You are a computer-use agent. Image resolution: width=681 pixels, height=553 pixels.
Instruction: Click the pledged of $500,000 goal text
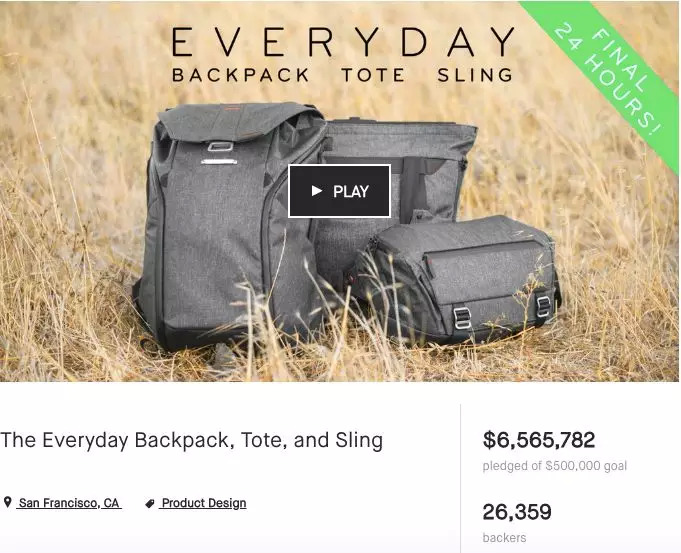555,466
